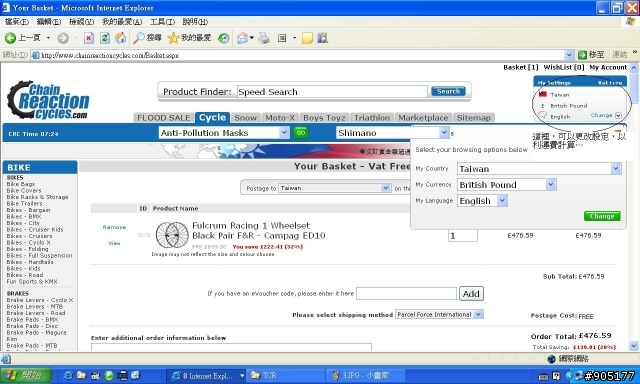Open the View (檢視) menu

(81, 22)
